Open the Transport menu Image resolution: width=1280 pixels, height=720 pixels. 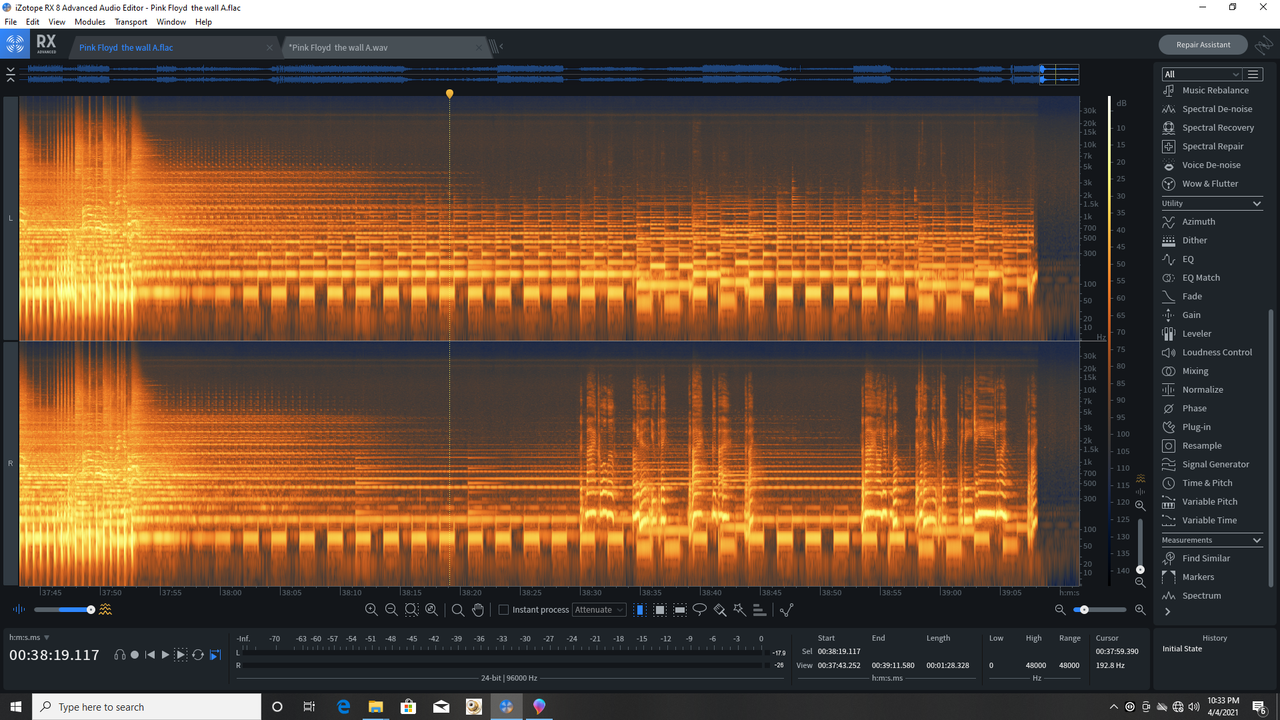[x=131, y=21]
